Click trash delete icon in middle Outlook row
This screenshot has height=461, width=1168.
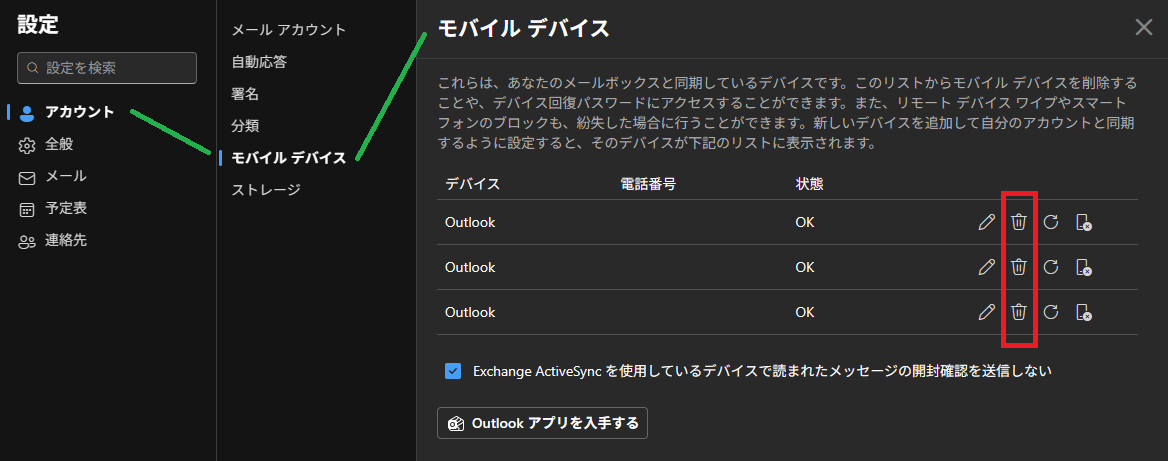pos(1018,267)
